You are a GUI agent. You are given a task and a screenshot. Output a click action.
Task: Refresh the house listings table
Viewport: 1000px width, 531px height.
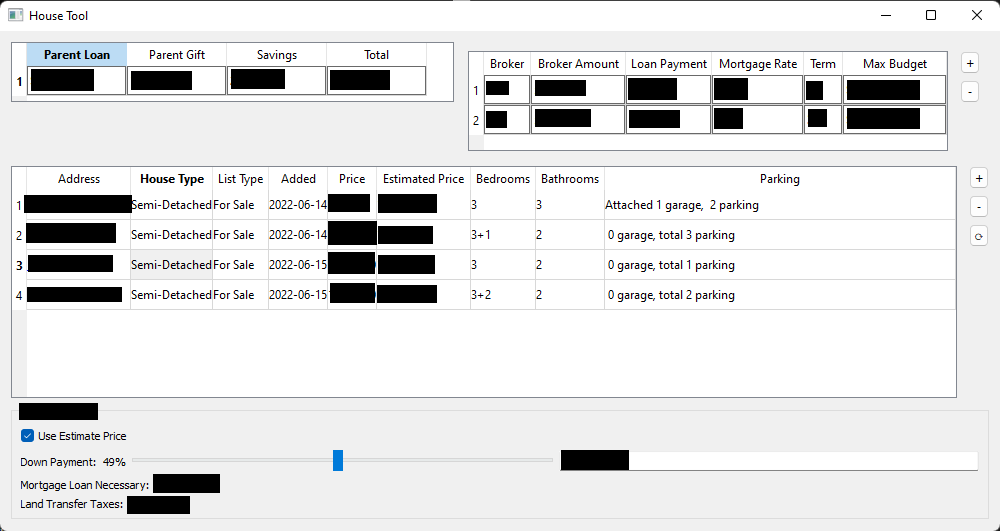pos(979,237)
